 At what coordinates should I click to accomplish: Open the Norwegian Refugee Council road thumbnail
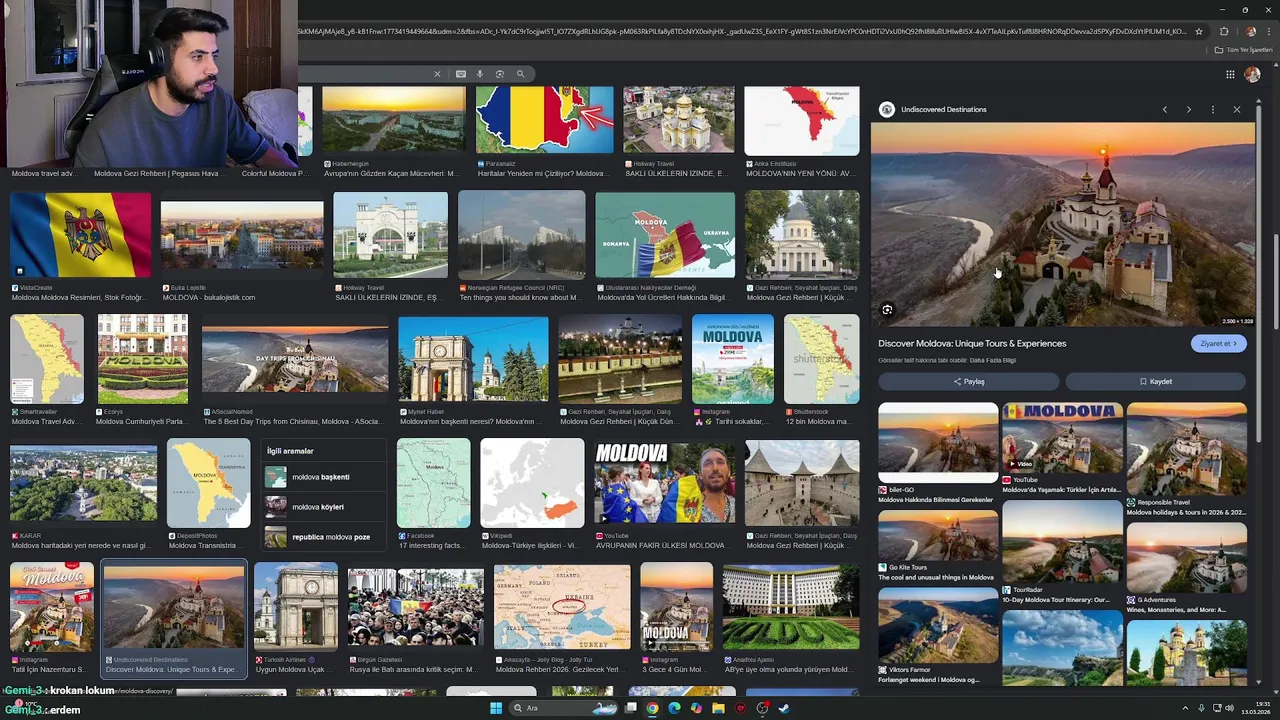coord(521,235)
